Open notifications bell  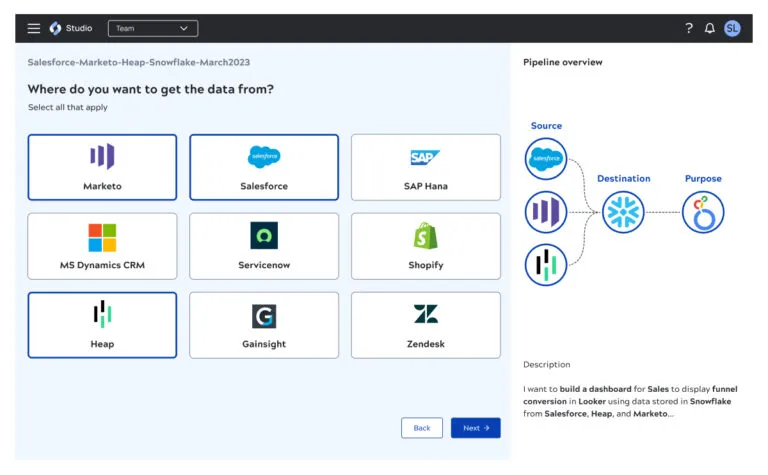(710, 28)
